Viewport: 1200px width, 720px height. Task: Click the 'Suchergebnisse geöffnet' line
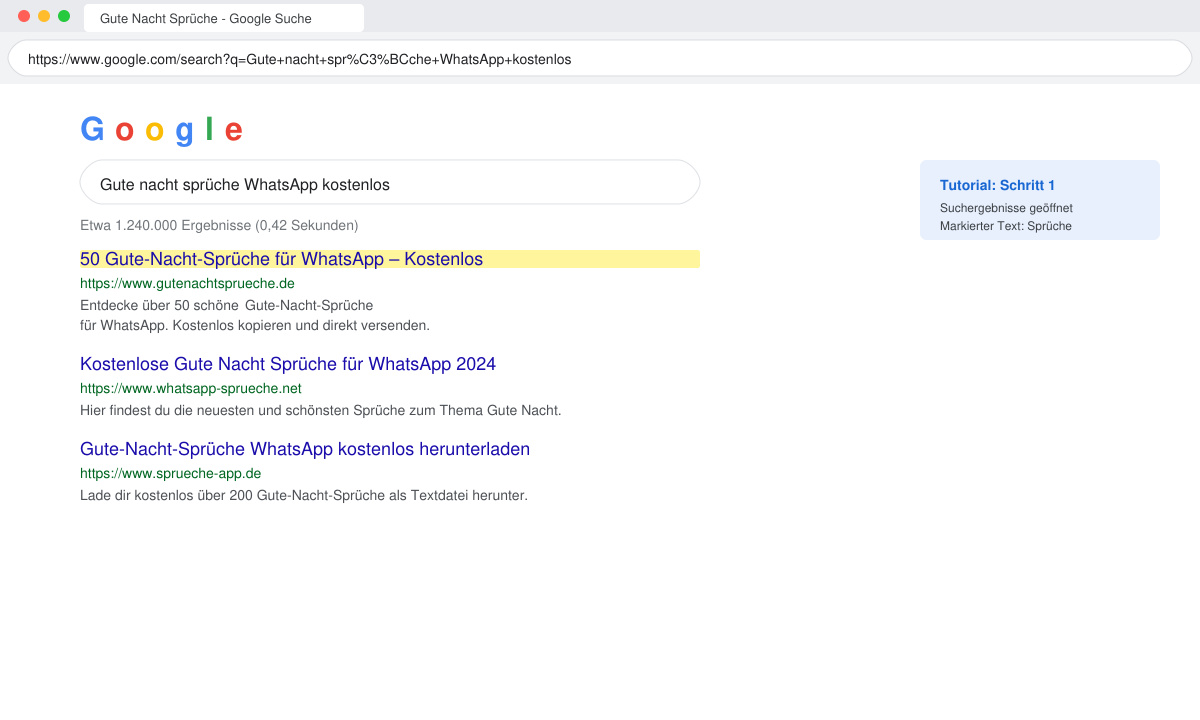pyautogui.click(x=1006, y=208)
